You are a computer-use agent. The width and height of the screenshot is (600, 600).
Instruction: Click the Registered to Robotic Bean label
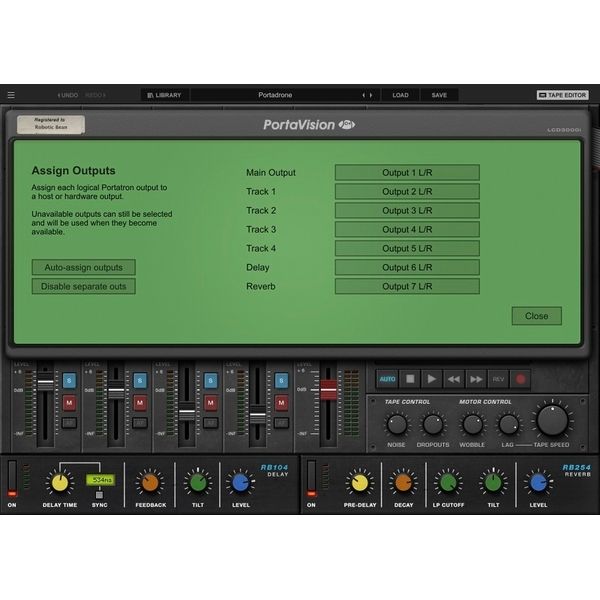[x=51, y=124]
